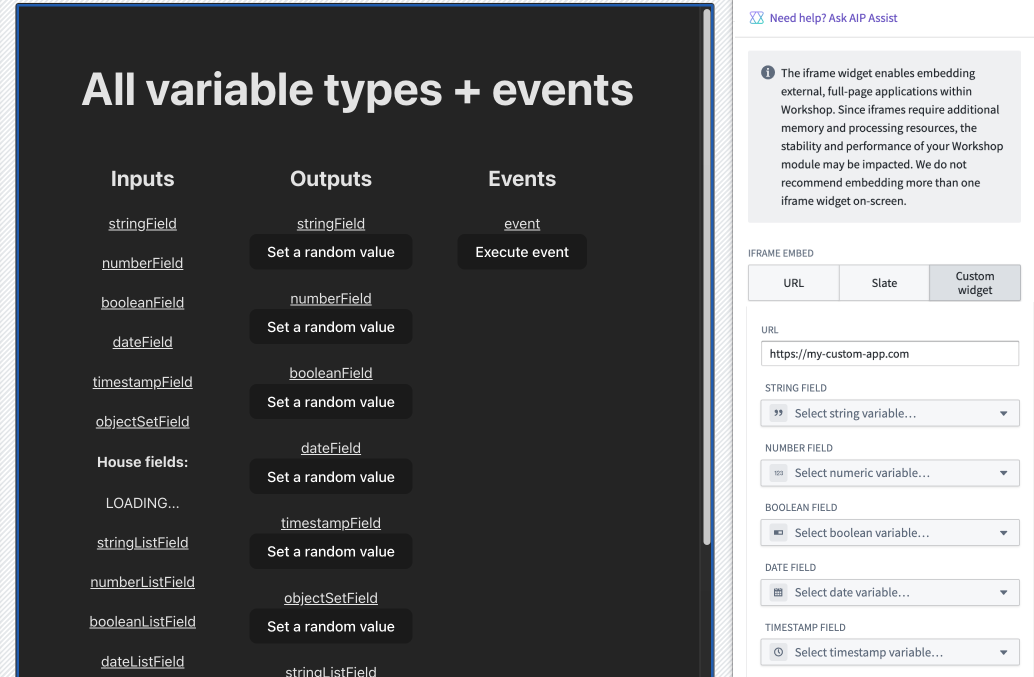The height and width of the screenshot is (677, 1034).
Task: Switch to the URL embed tab
Action: coord(793,283)
